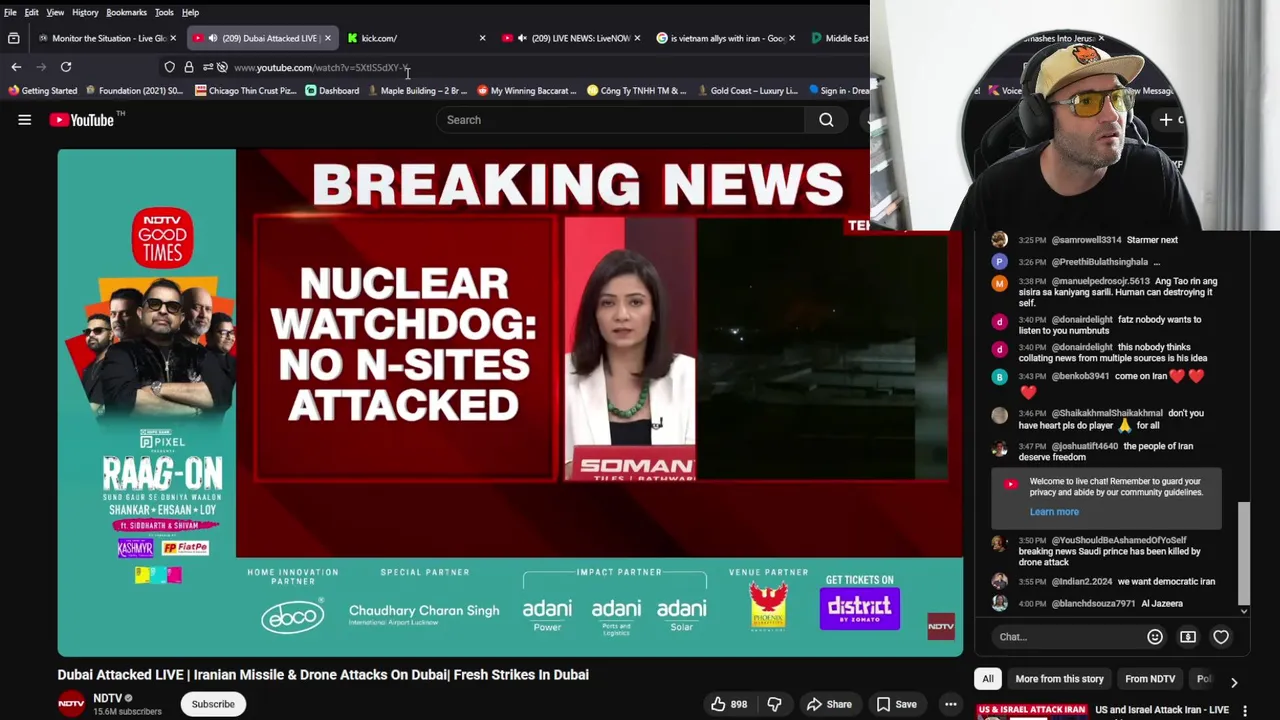
Task: Open the Super Chat dollar icon
Action: (x=1188, y=637)
